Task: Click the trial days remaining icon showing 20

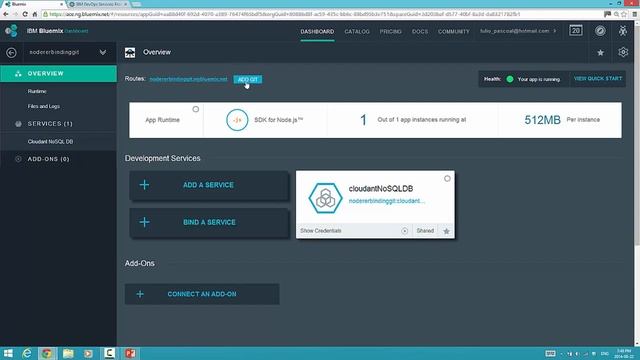Action: point(576,31)
